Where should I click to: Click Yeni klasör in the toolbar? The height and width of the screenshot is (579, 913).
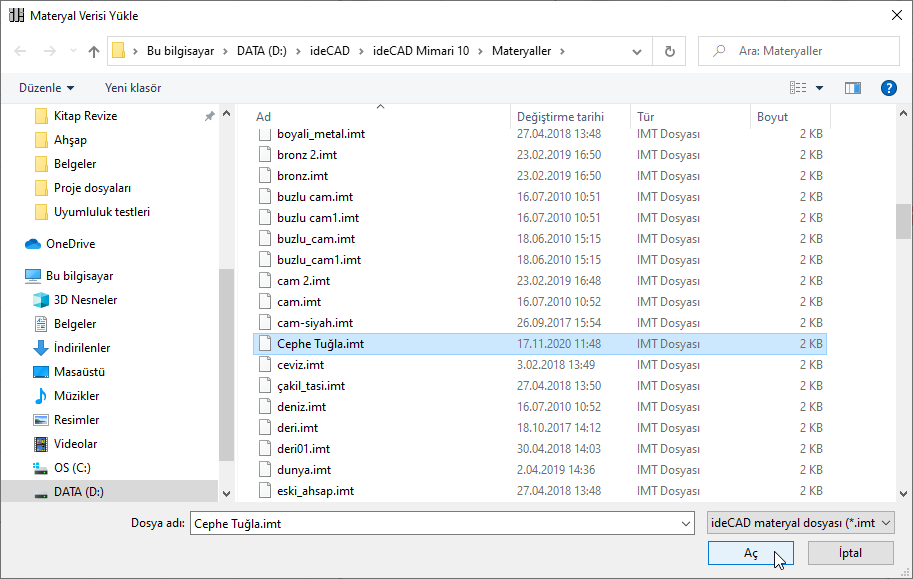tap(133, 88)
